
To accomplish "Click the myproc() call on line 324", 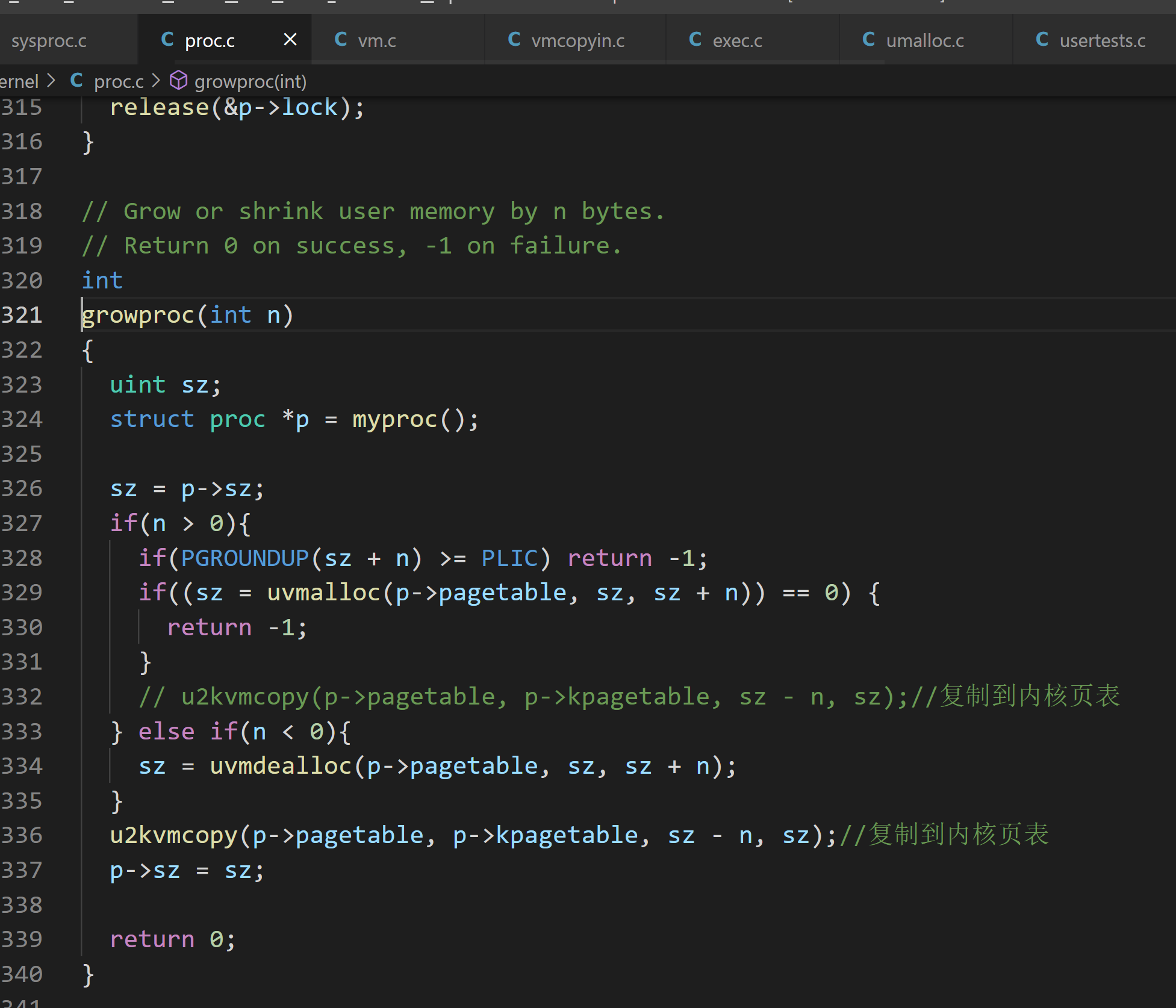I will [x=394, y=419].
